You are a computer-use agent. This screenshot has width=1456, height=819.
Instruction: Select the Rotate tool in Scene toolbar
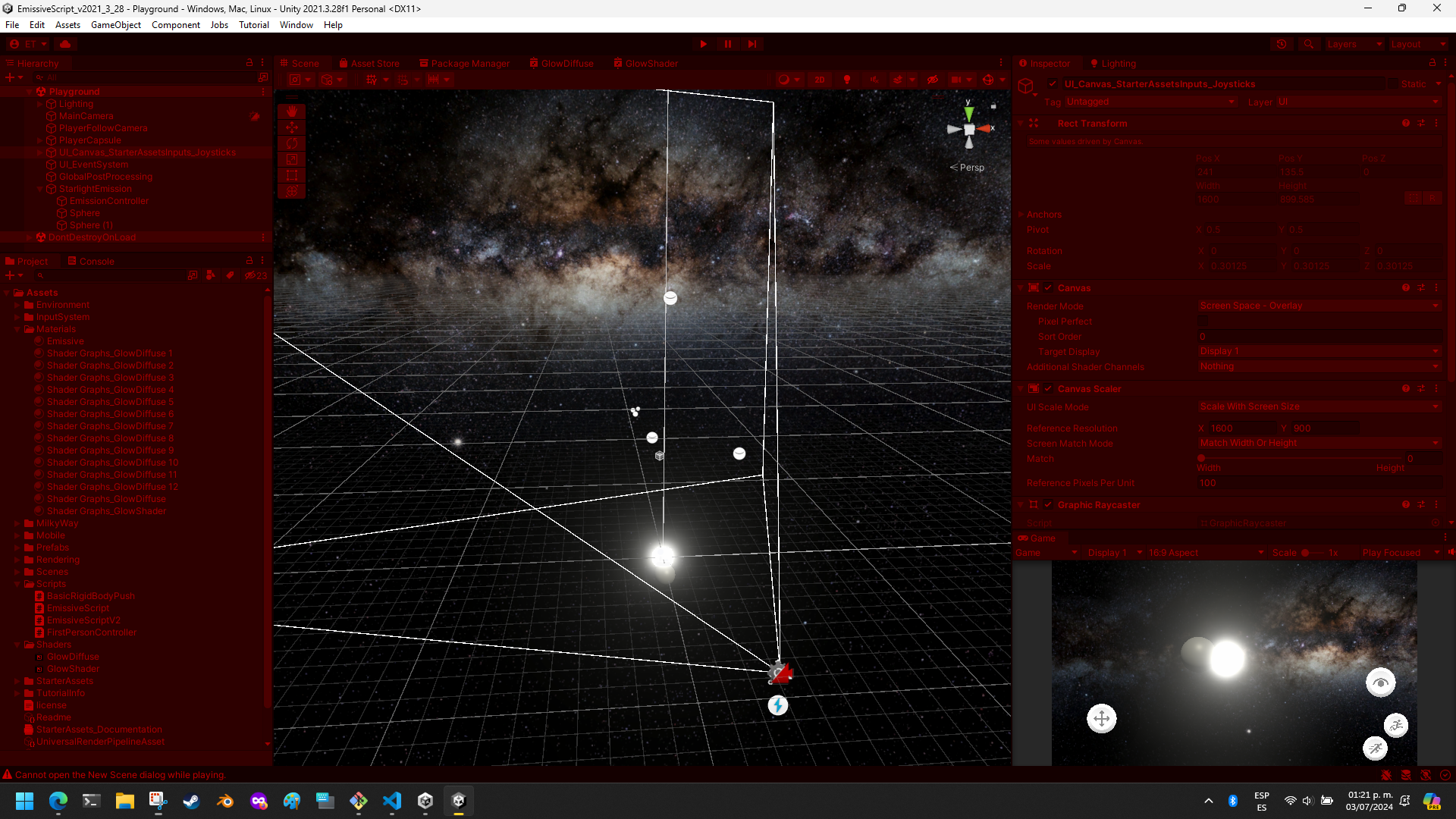(x=292, y=143)
